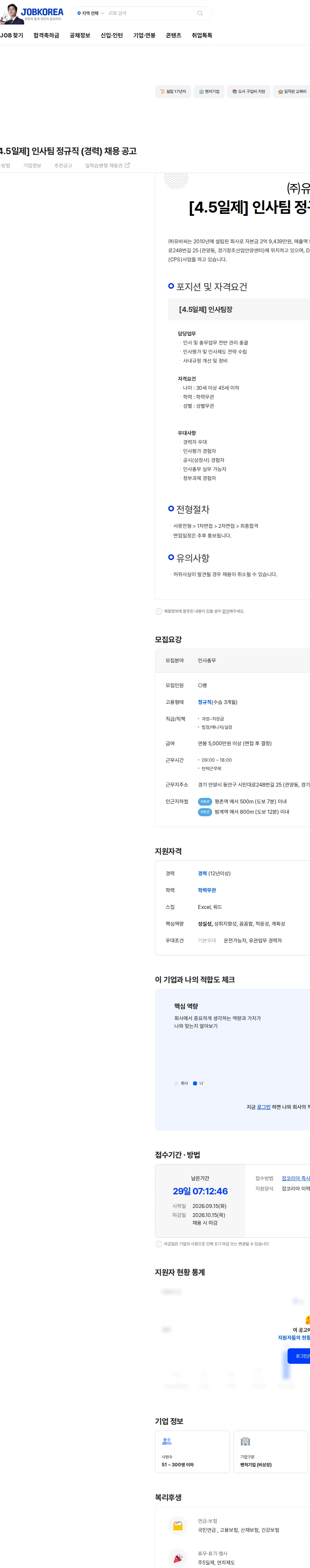Click the 연봉 5,000만원 이상 salary text
The height and width of the screenshot is (1568, 310).
tap(234, 744)
